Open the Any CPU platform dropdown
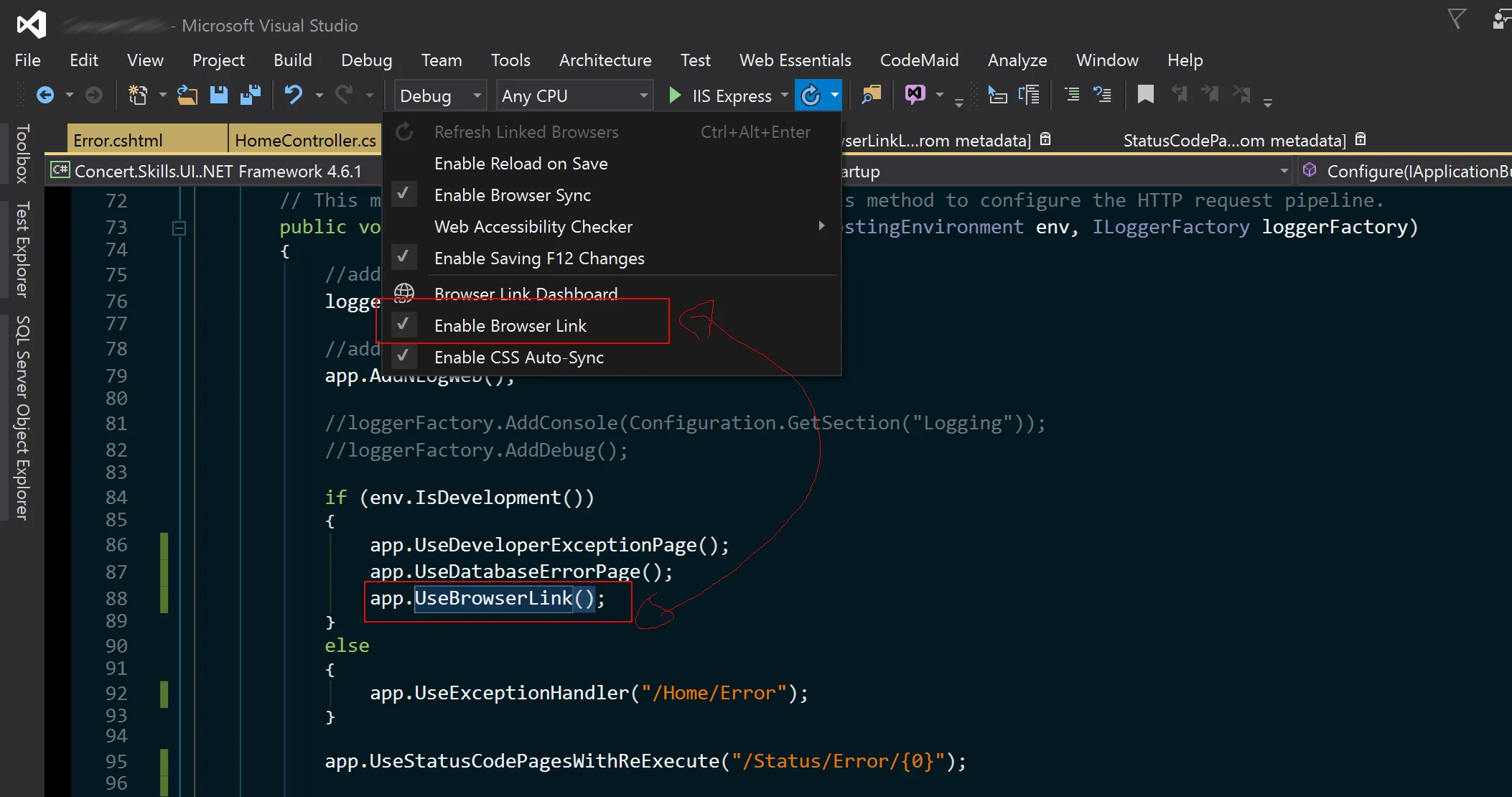The width and height of the screenshot is (1512, 797). click(574, 95)
